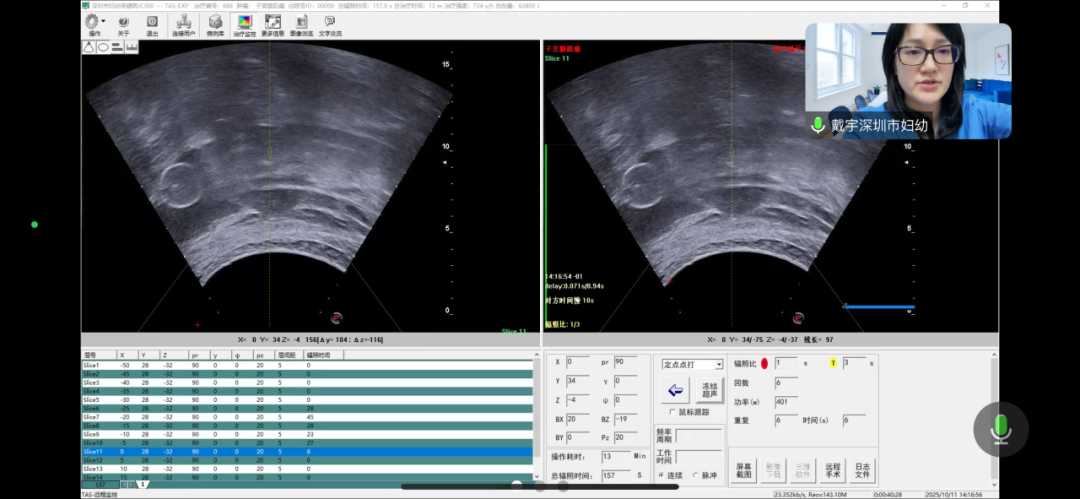Click the blue progress bar on right ultrasound

880,307
